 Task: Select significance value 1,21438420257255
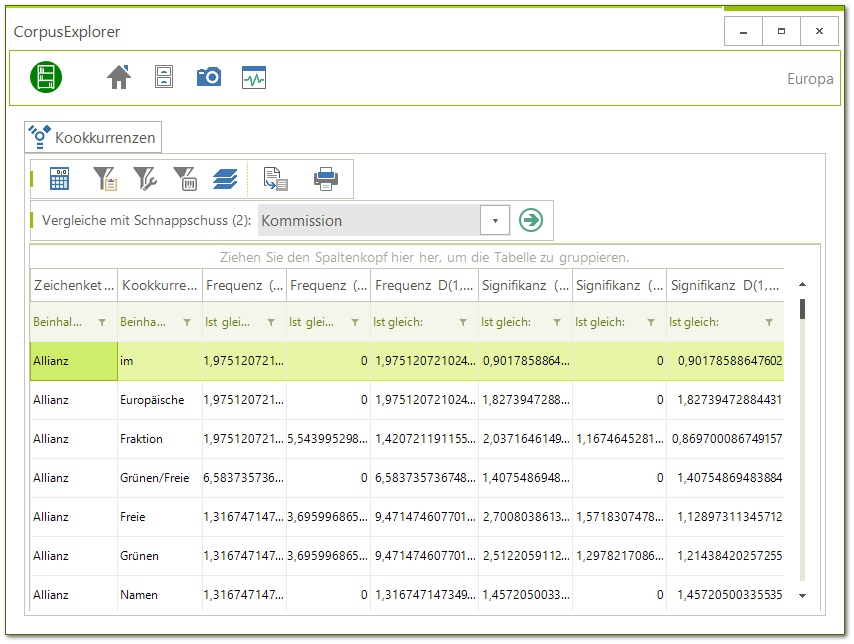(x=725, y=556)
